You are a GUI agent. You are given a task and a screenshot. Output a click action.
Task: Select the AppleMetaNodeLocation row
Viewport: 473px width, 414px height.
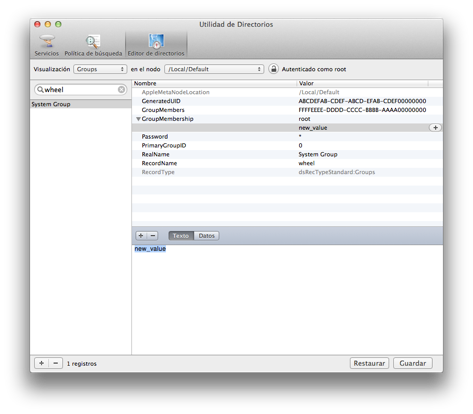coord(287,92)
